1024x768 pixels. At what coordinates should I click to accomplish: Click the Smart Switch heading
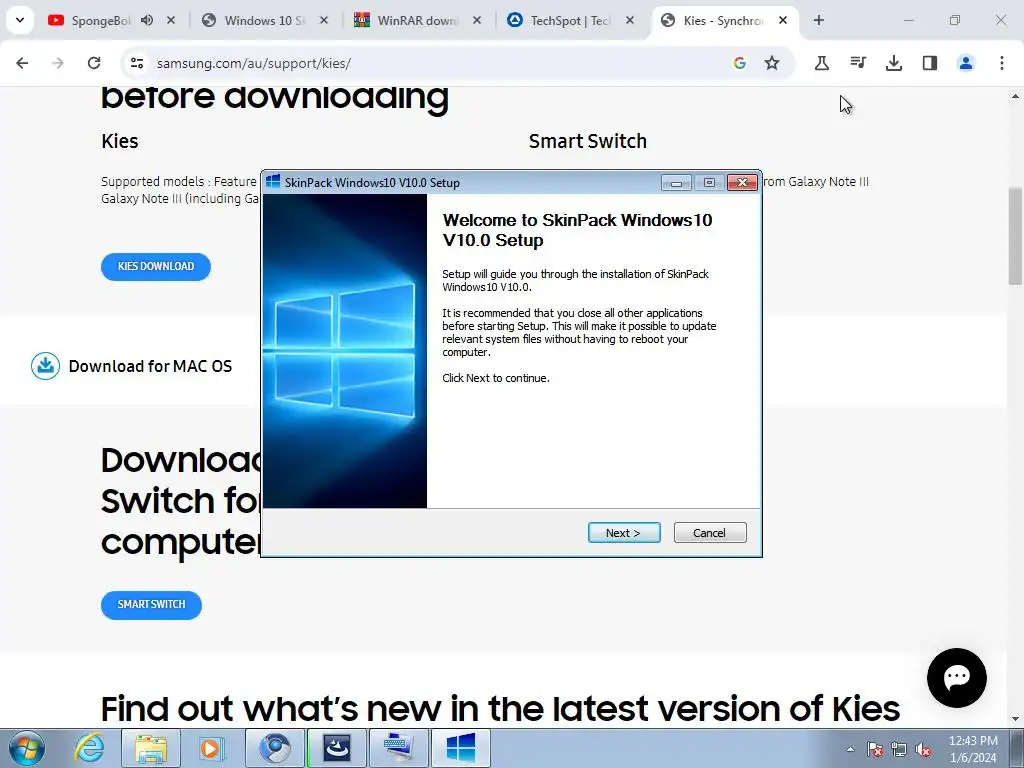(x=588, y=141)
